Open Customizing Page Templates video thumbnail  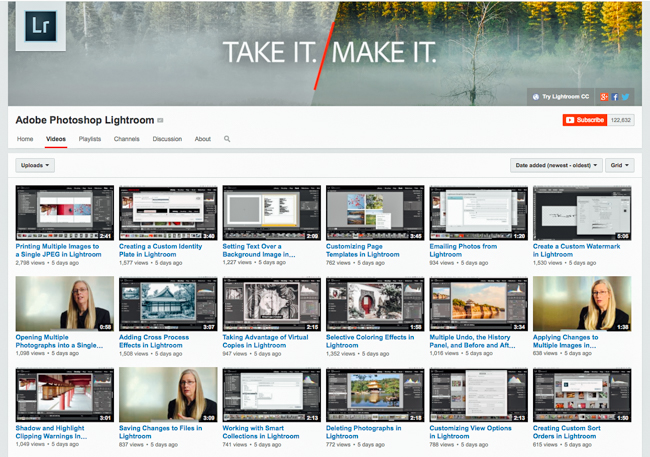point(375,213)
